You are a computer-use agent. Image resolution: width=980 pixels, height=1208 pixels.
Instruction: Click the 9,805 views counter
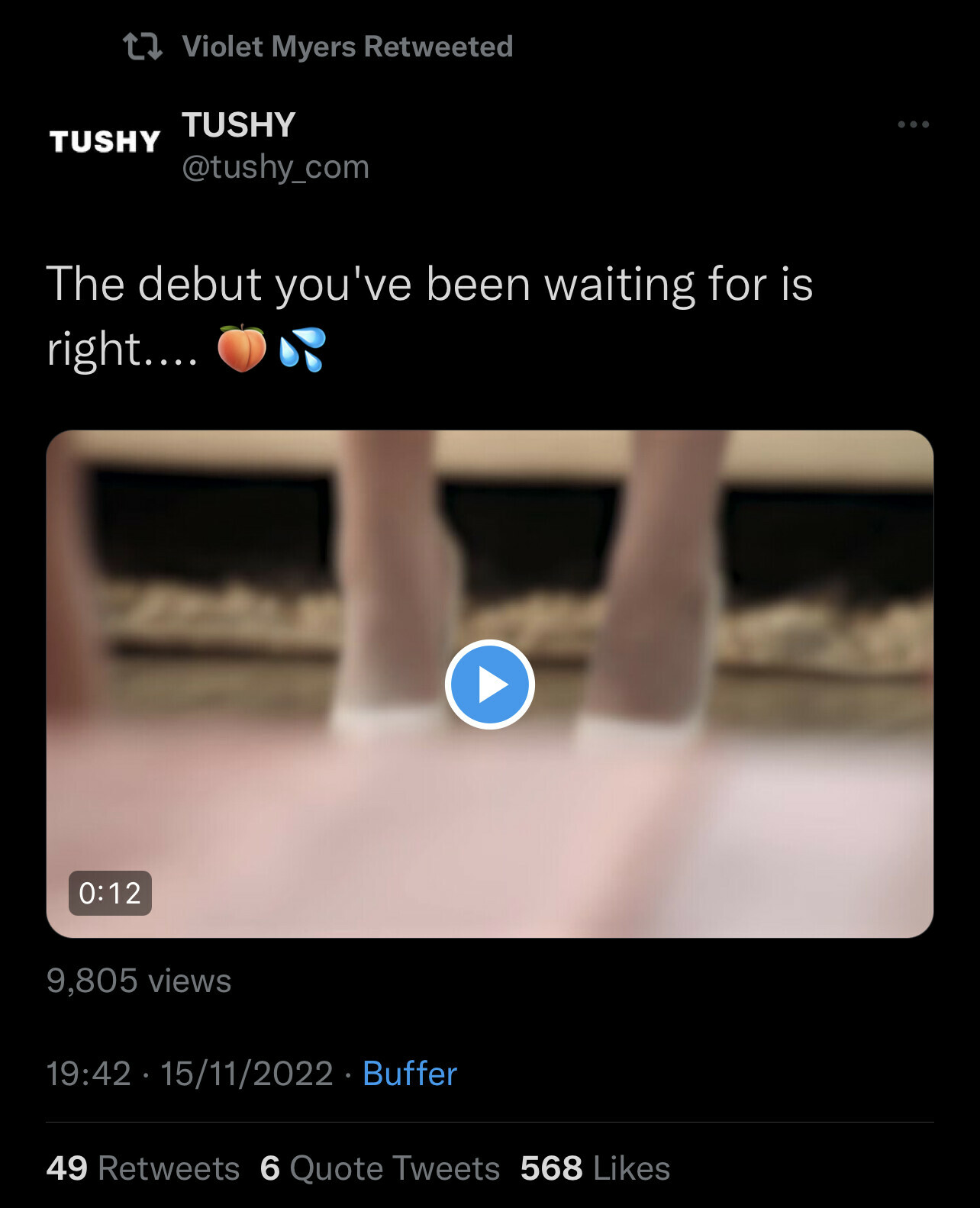click(138, 981)
